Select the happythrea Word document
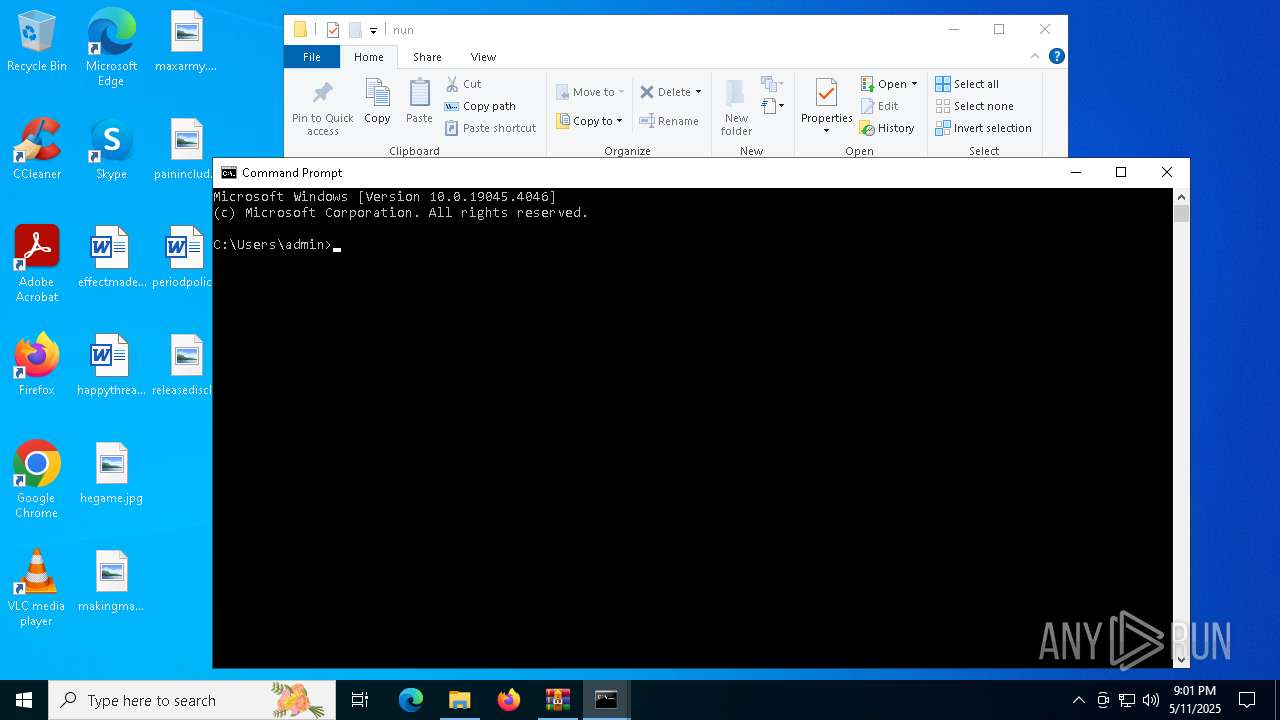The image size is (1280, 720). 111,366
